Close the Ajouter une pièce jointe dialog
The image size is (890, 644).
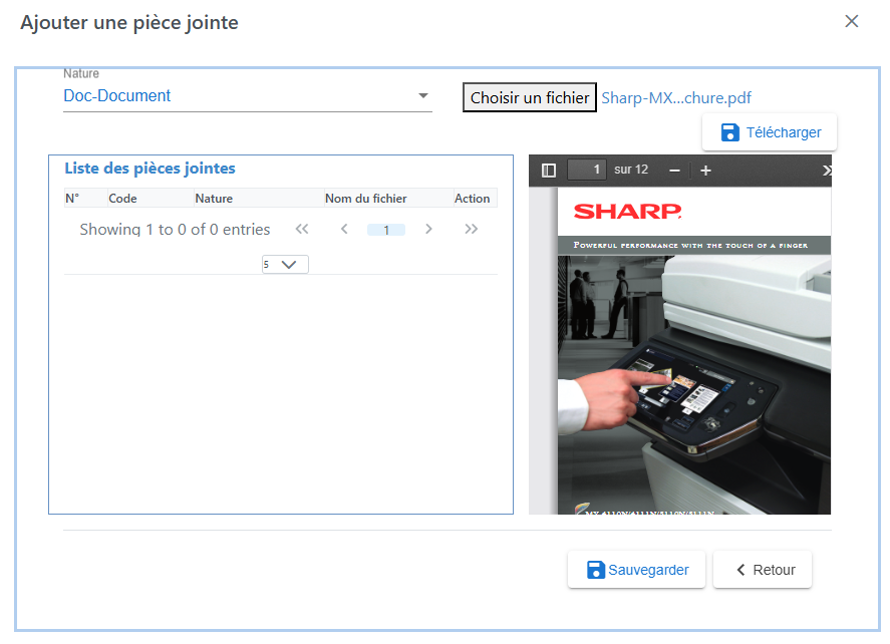[851, 22]
